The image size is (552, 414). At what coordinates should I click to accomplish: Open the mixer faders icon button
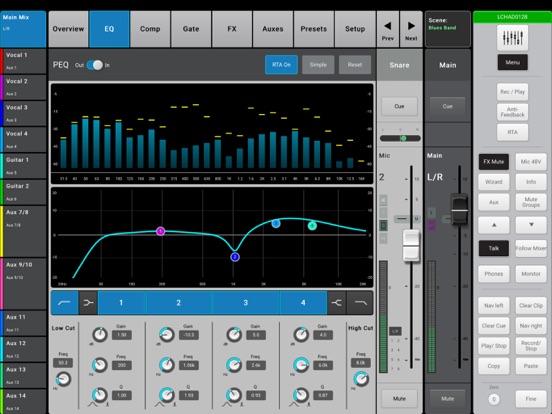(x=512, y=37)
